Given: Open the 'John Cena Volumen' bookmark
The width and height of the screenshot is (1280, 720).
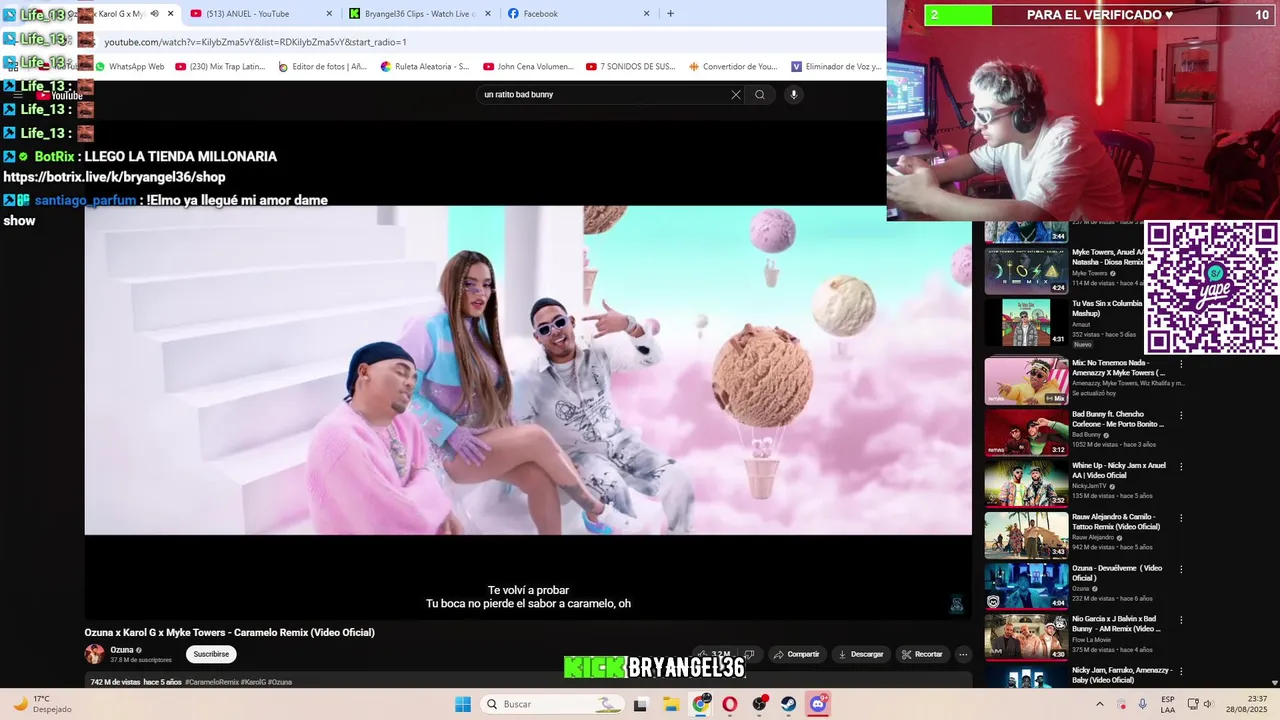Looking at the screenshot, I should pos(528,67).
